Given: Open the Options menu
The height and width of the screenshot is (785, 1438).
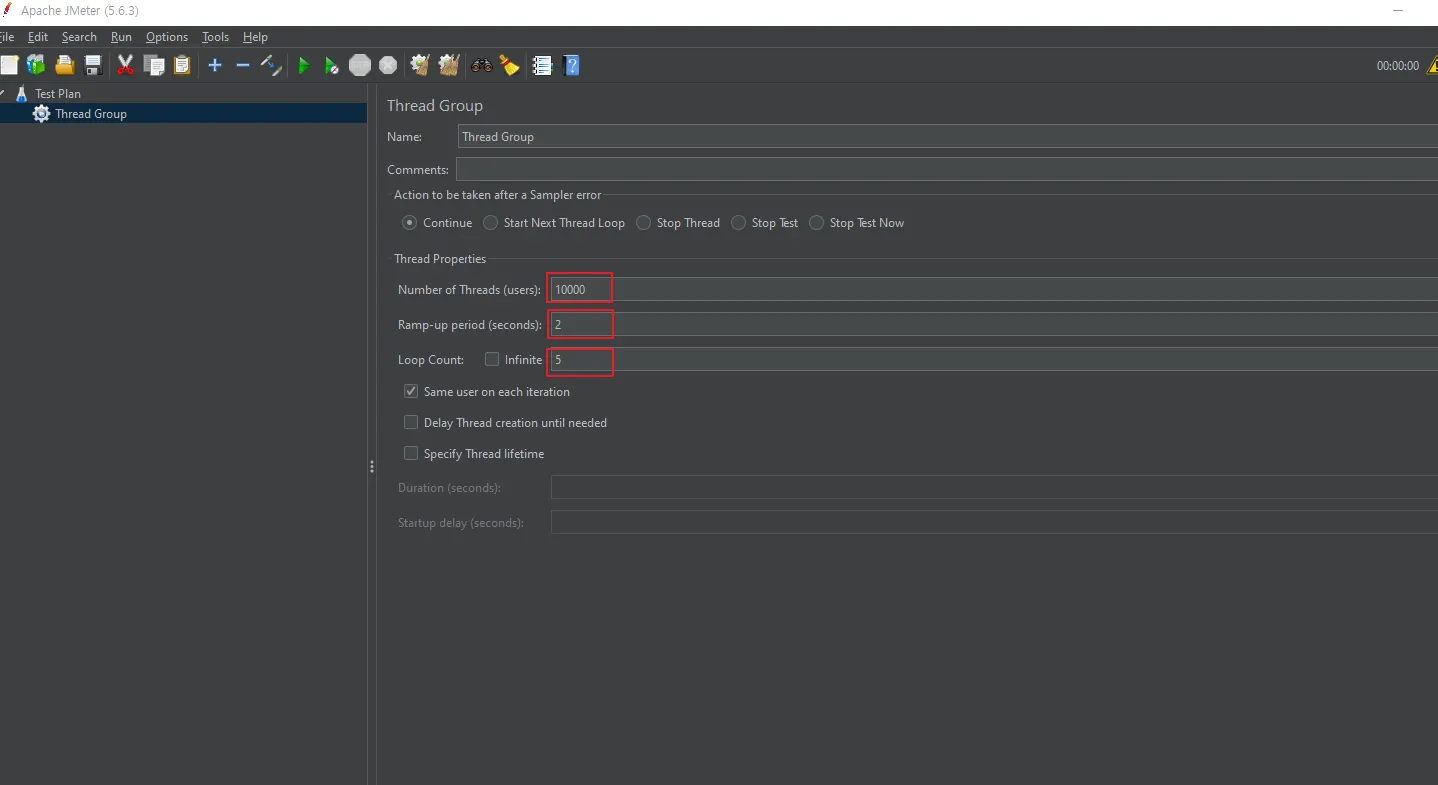Looking at the screenshot, I should pyautogui.click(x=167, y=37).
